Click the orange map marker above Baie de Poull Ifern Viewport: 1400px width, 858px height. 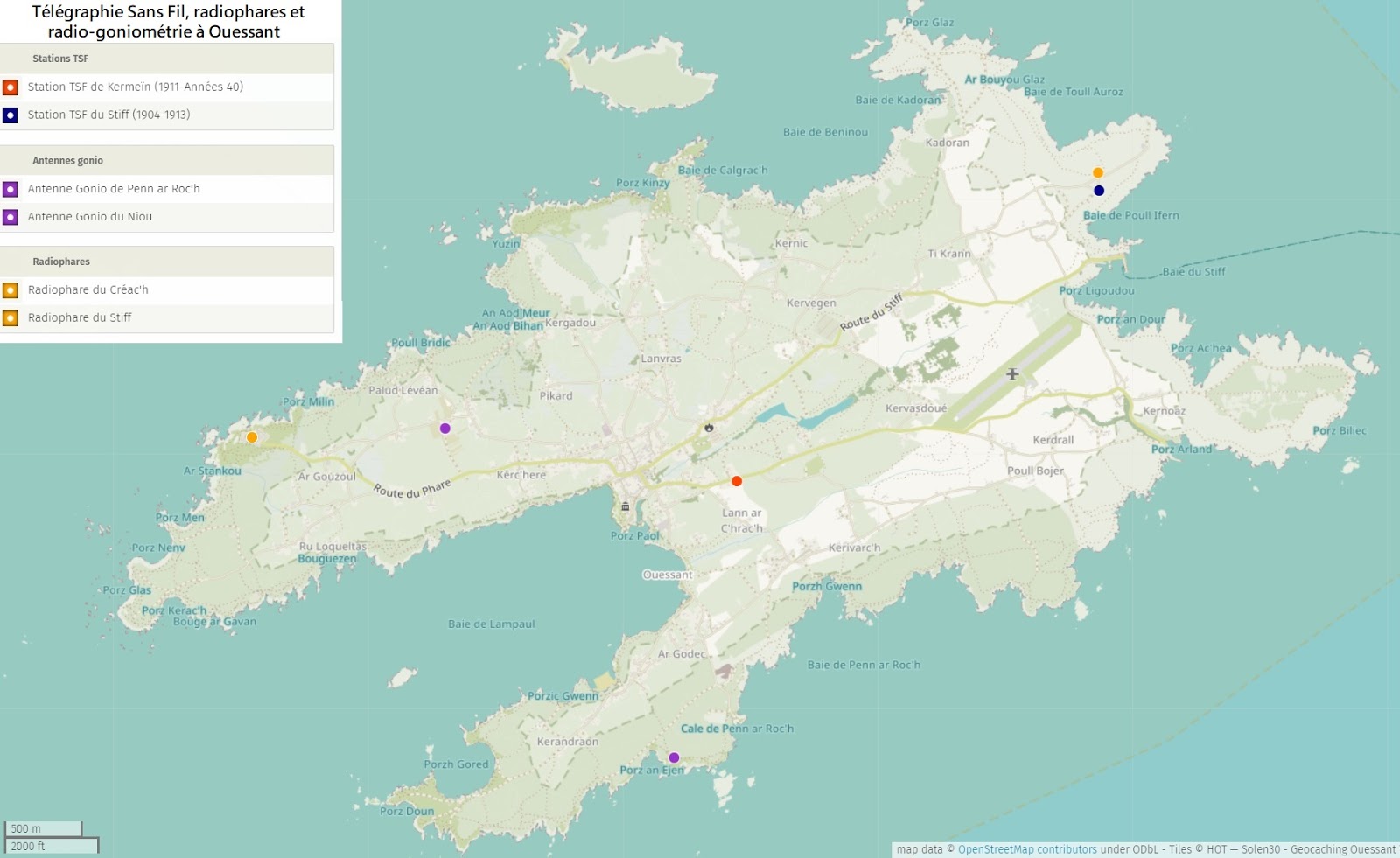pyautogui.click(x=1098, y=172)
